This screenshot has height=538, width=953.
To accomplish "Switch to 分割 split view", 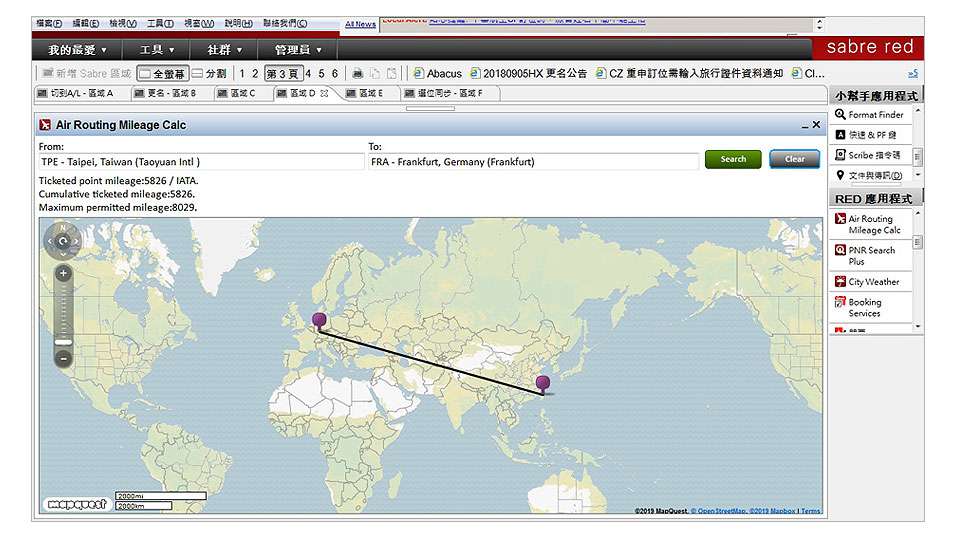I will click(x=210, y=74).
